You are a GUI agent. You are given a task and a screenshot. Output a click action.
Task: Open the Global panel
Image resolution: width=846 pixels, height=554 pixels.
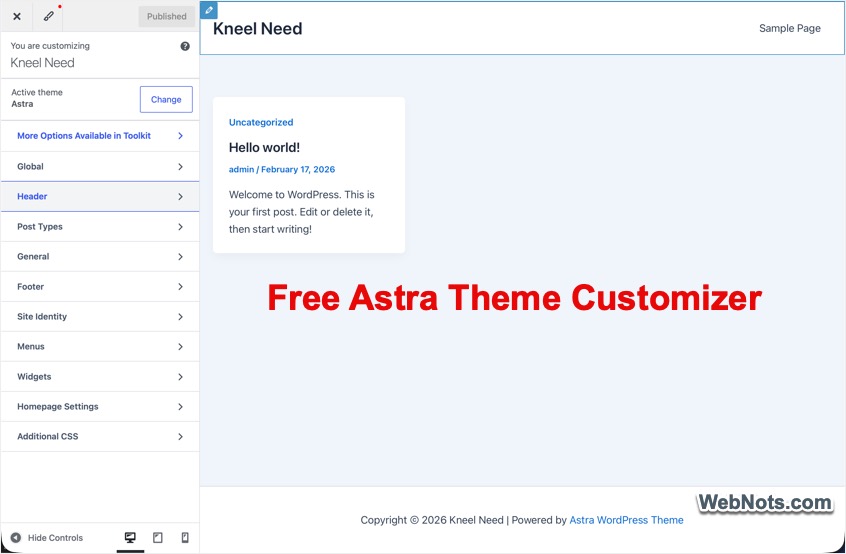pyautogui.click(x=100, y=167)
